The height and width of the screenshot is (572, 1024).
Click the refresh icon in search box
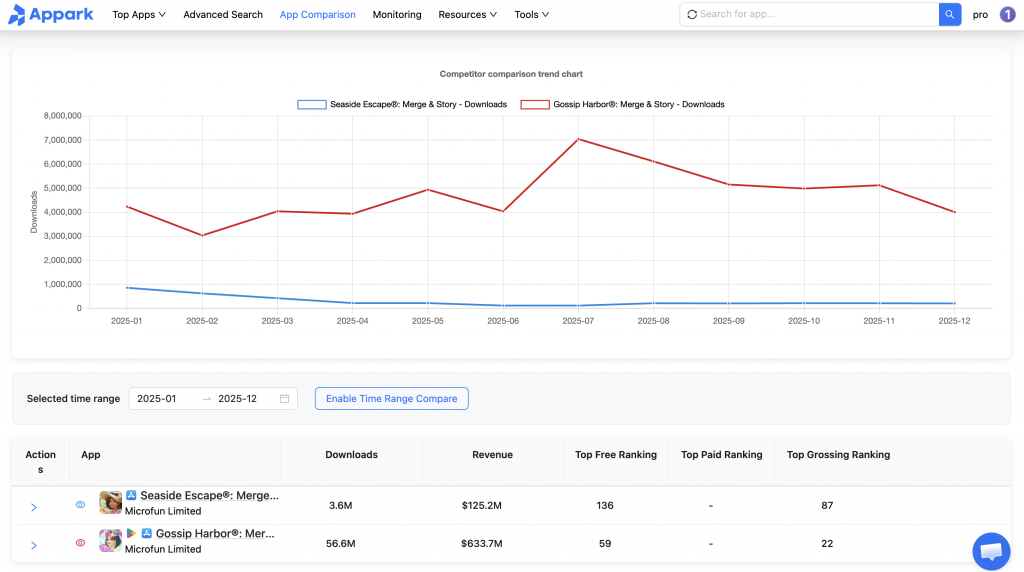[x=692, y=15]
